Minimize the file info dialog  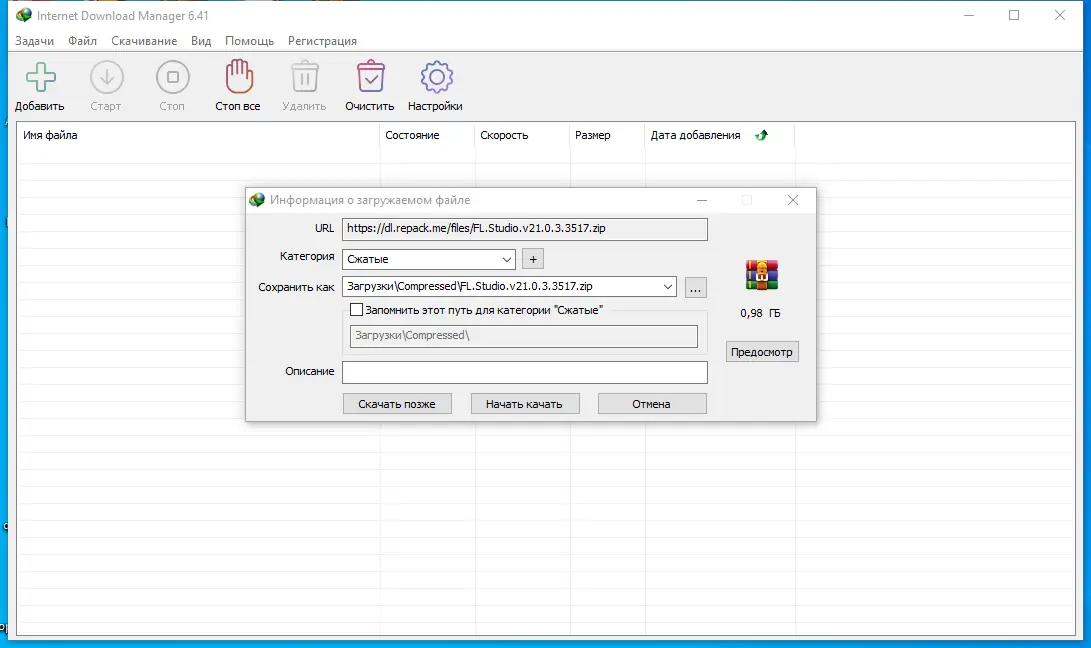pyautogui.click(x=702, y=200)
